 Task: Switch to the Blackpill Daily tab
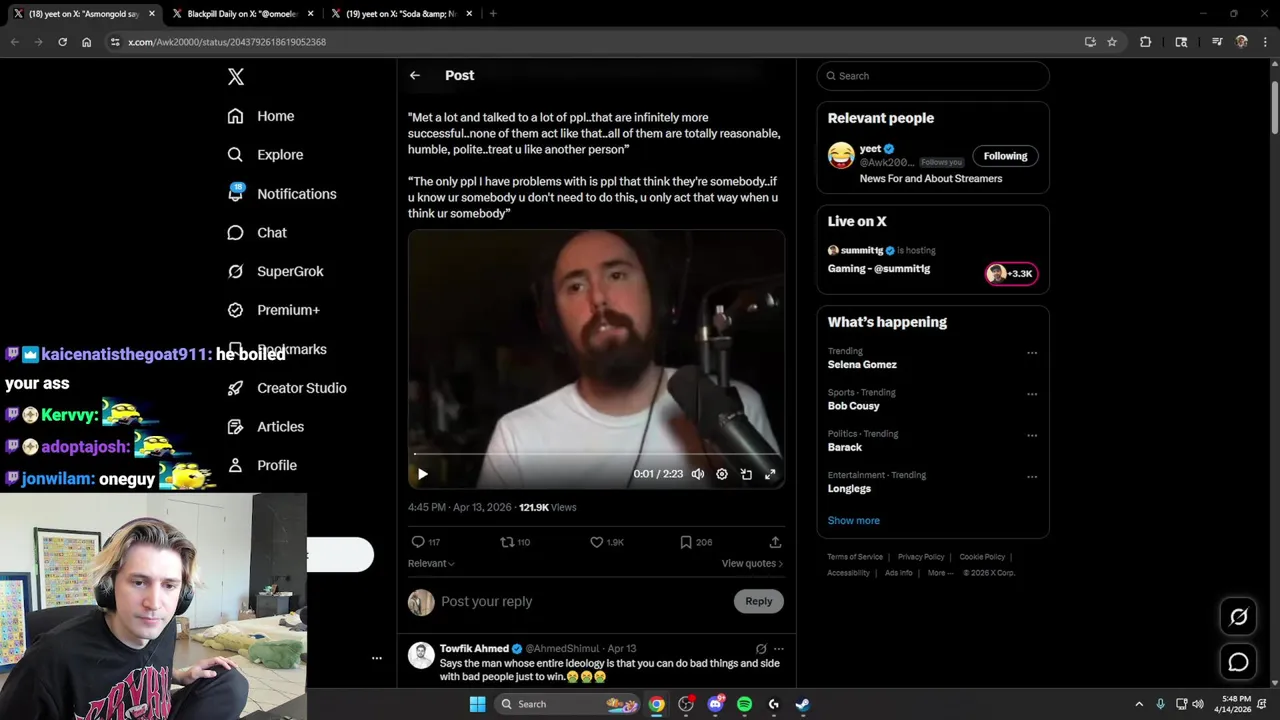[243, 14]
